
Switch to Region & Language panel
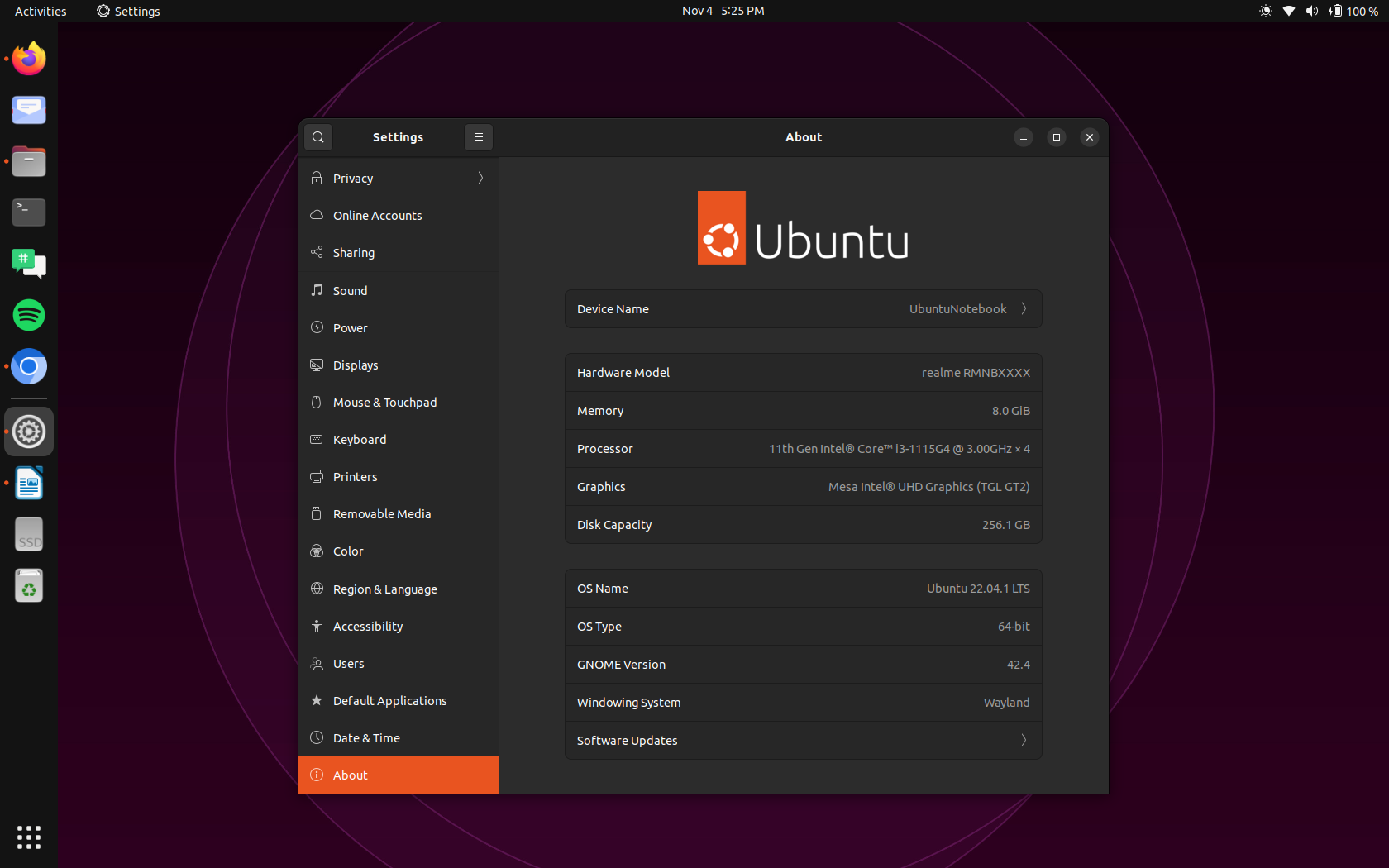tap(384, 589)
